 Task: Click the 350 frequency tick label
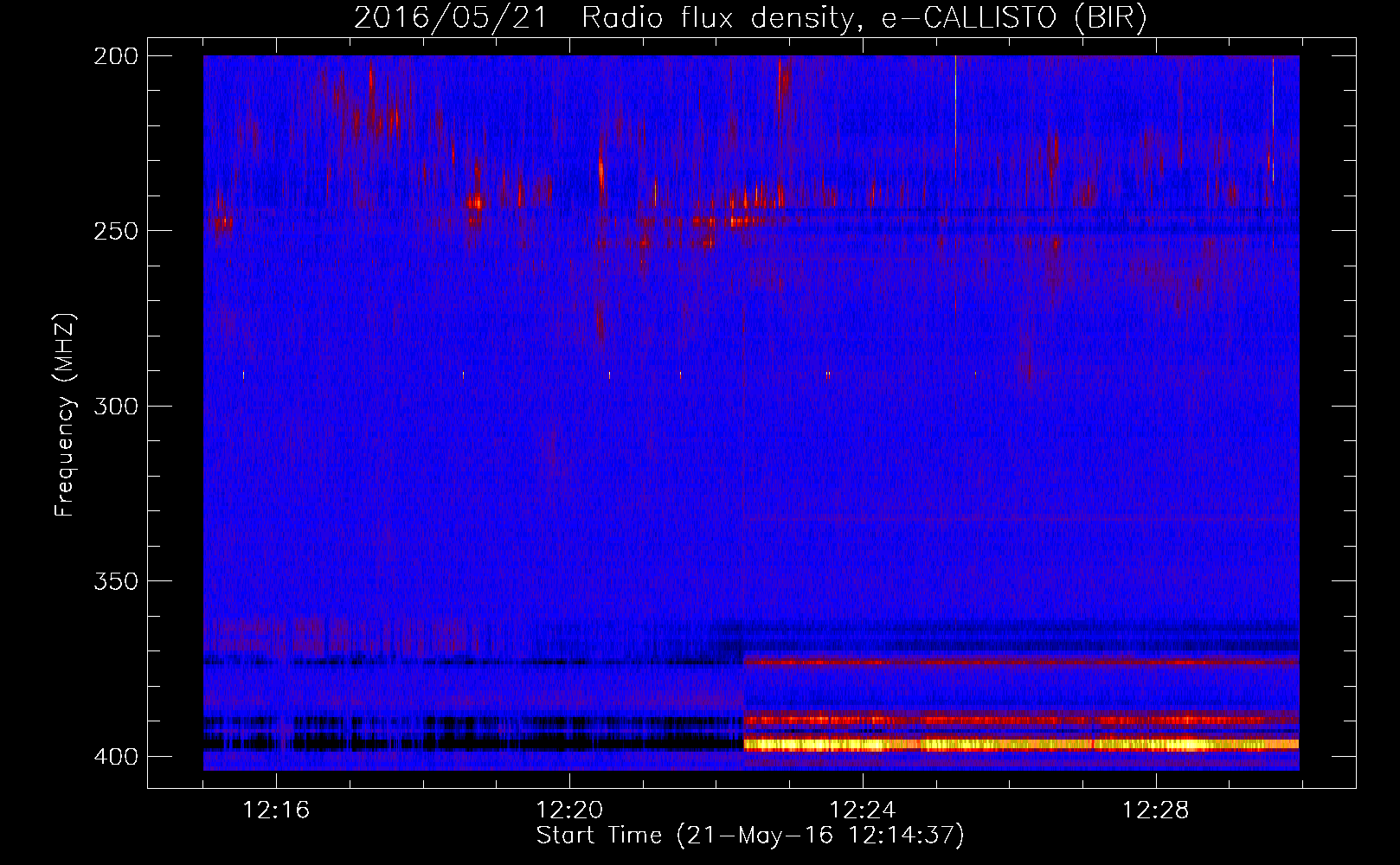[x=115, y=581]
